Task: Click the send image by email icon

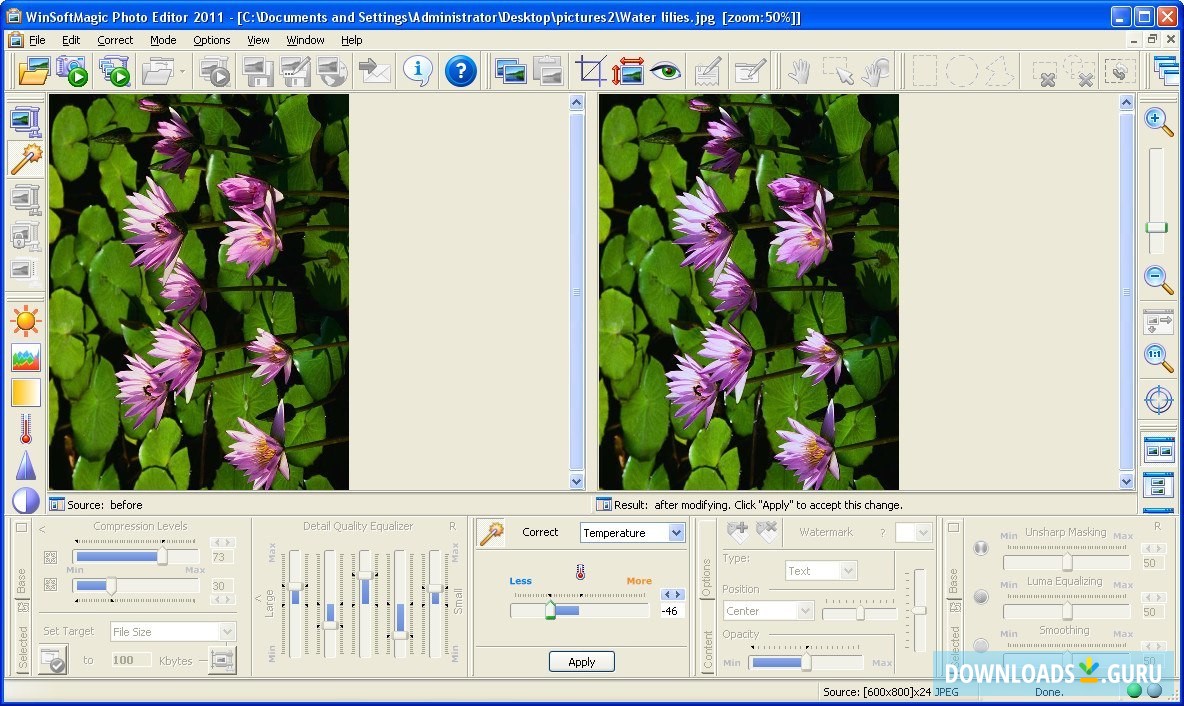Action: pos(374,70)
